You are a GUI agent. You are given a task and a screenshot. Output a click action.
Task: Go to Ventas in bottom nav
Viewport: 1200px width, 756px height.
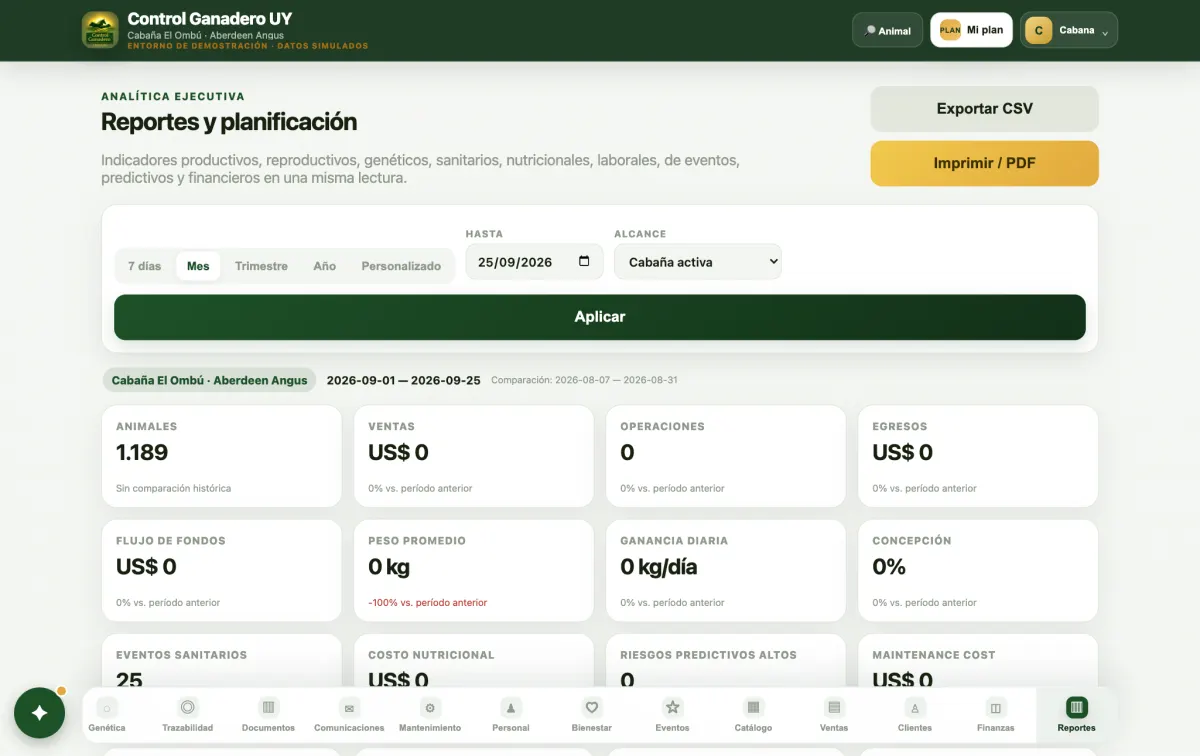(x=834, y=715)
